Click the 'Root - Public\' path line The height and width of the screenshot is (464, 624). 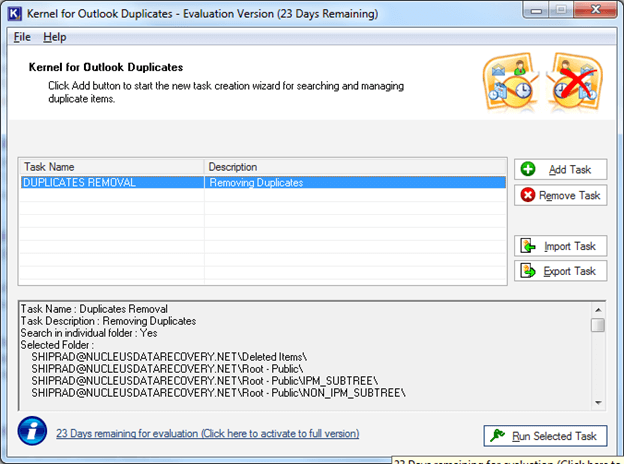[x=167, y=369]
